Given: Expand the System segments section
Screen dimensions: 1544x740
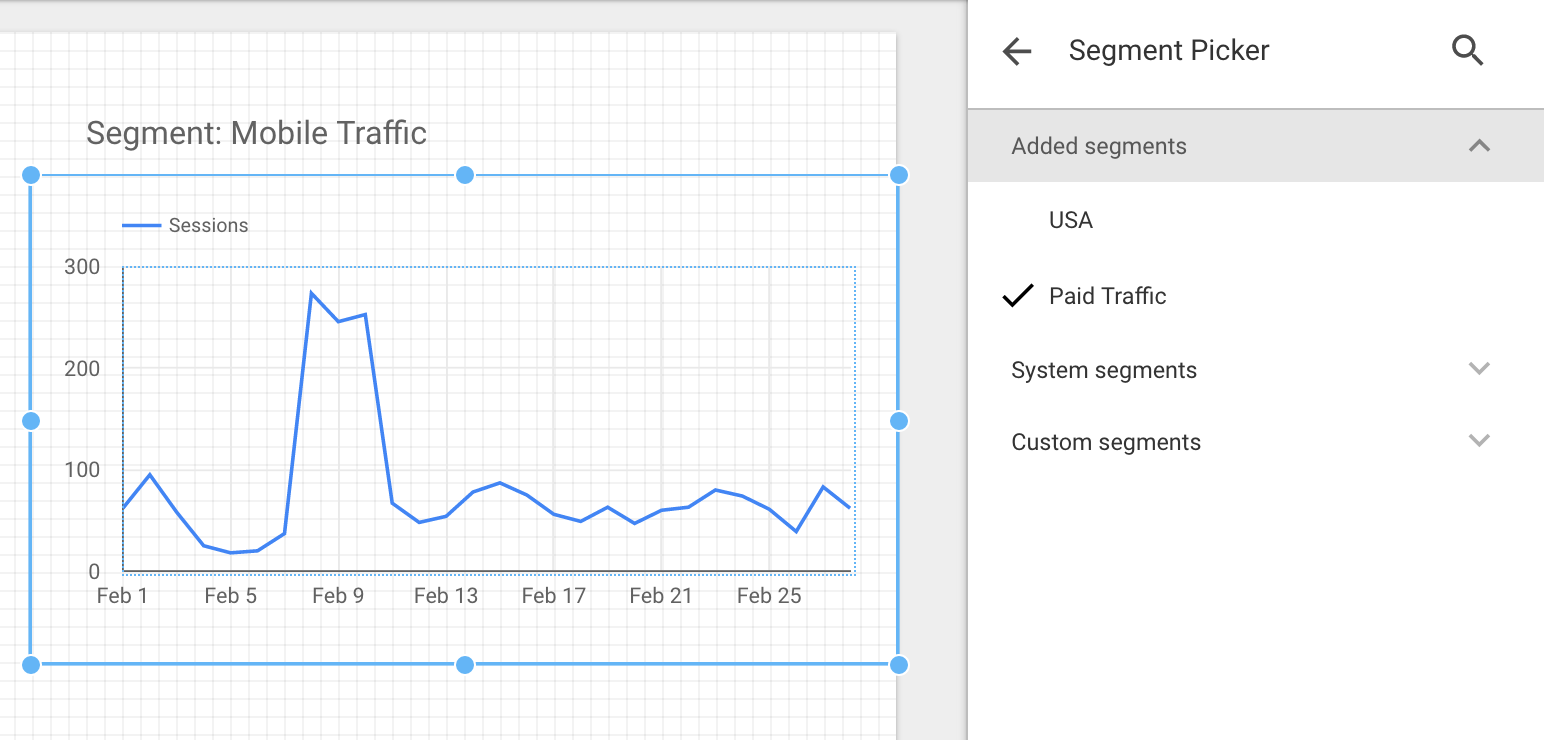Looking at the screenshot, I should point(1479,369).
